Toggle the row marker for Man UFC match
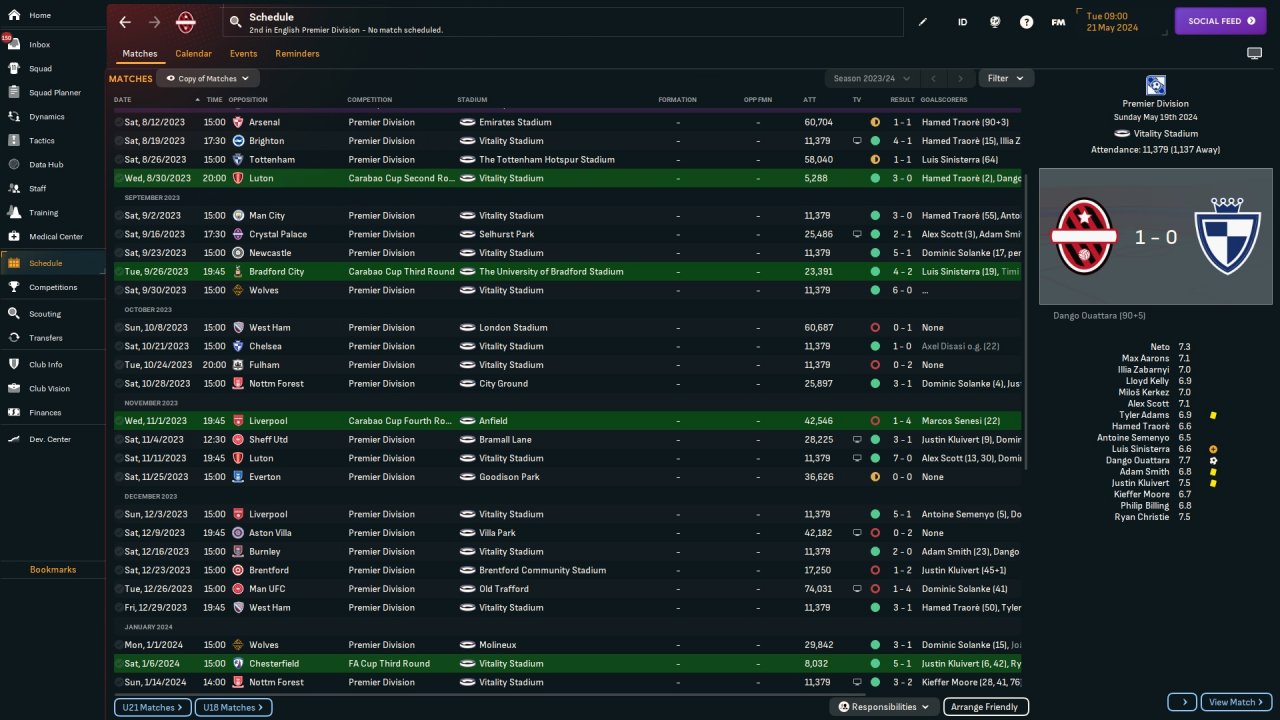Screen dimensions: 1280x720 119,589
